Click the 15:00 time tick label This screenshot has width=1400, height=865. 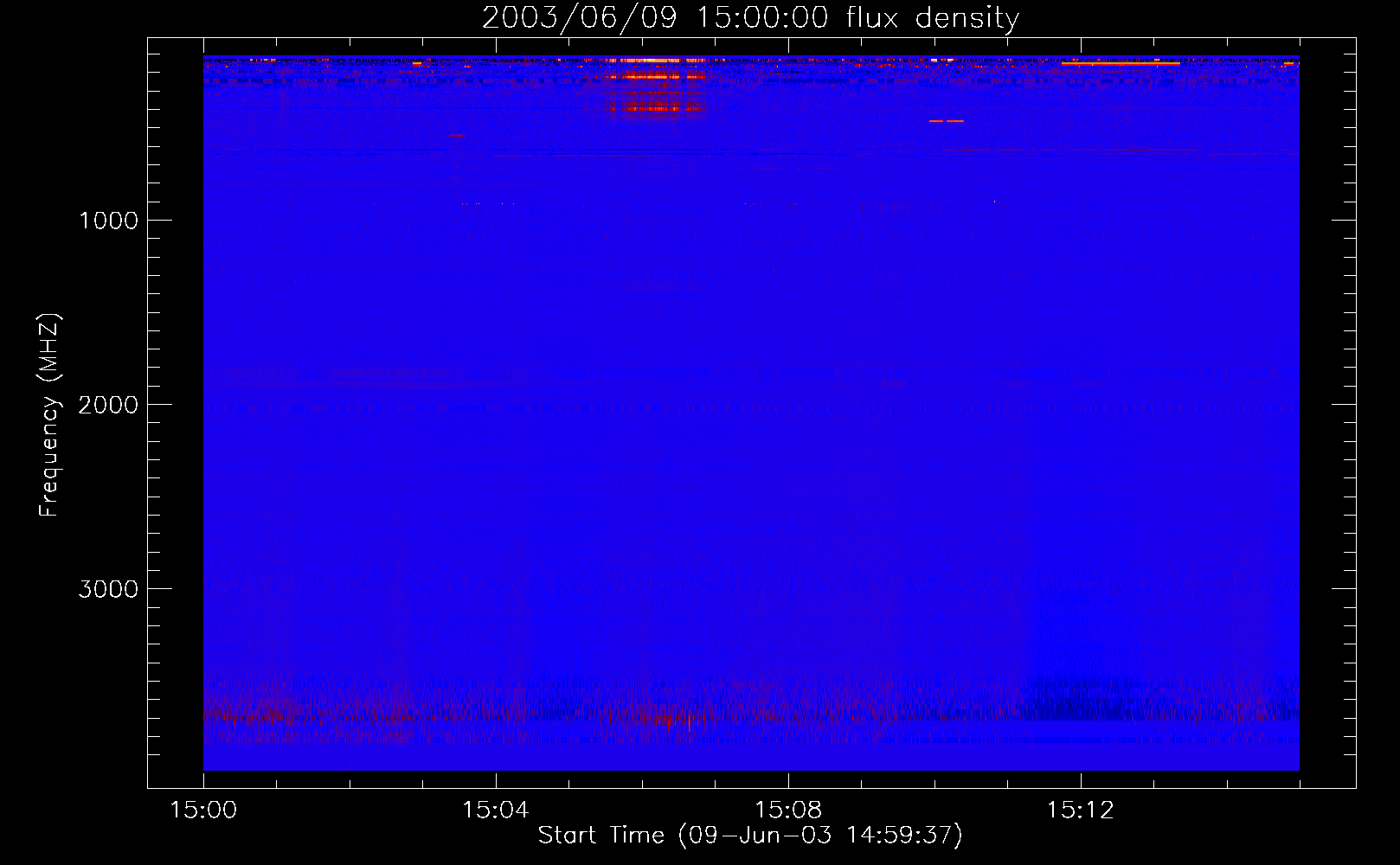[203, 811]
